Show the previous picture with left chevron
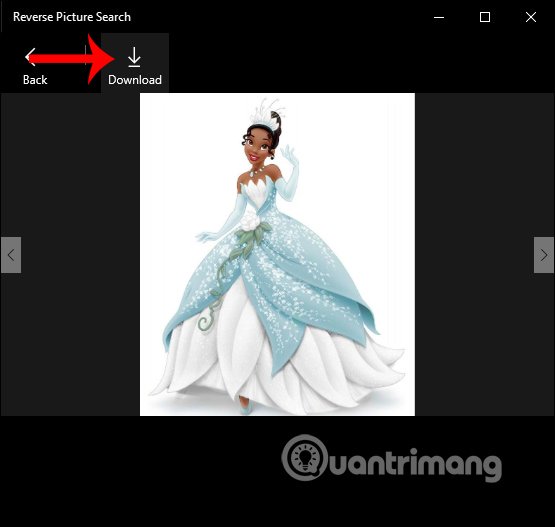The width and height of the screenshot is (555, 527). 11,255
